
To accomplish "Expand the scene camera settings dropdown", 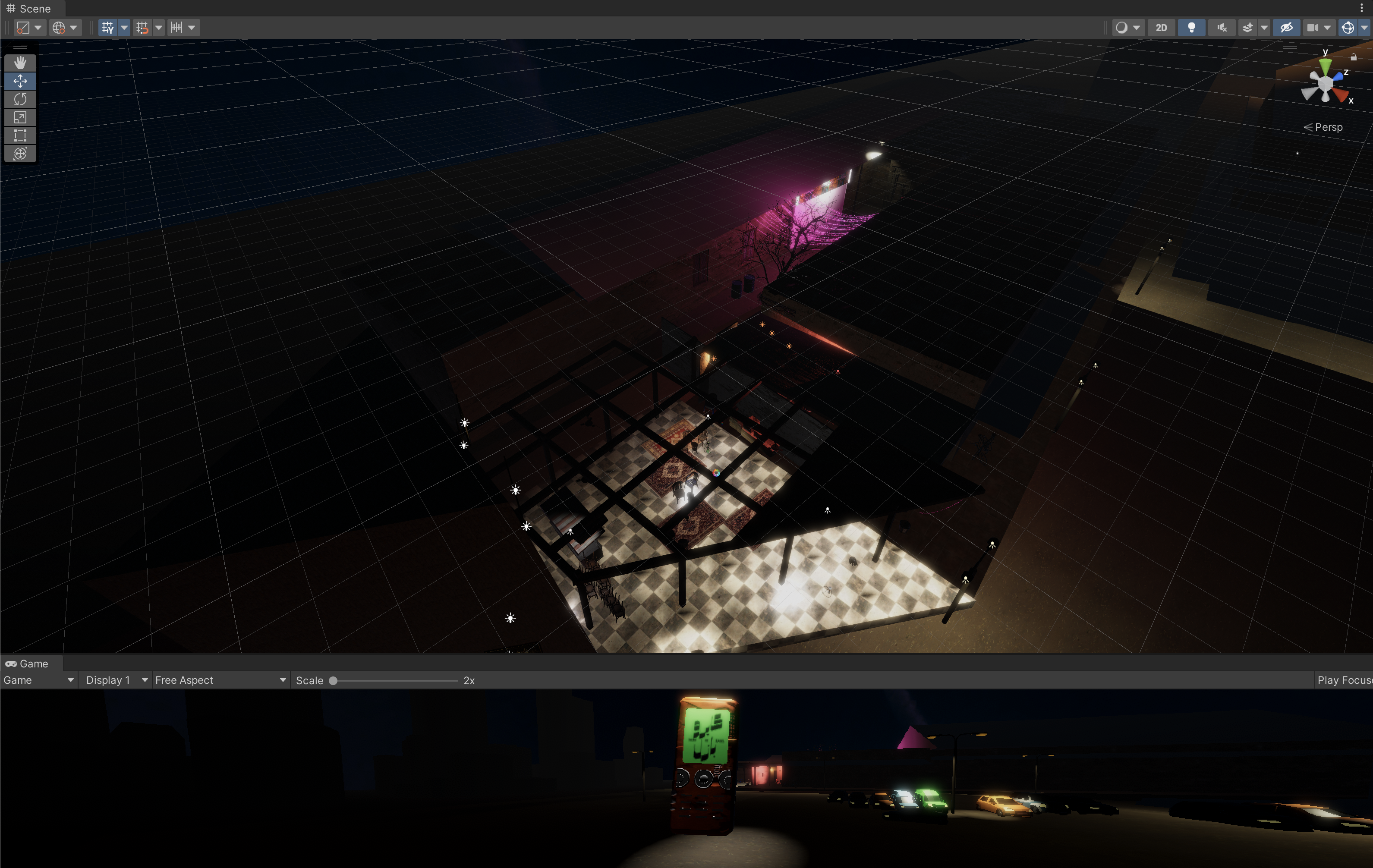I will click(x=1327, y=27).
